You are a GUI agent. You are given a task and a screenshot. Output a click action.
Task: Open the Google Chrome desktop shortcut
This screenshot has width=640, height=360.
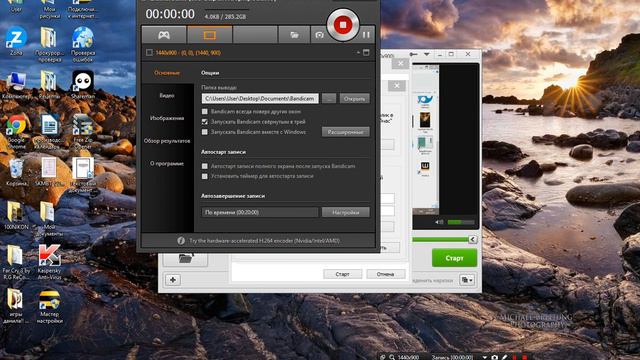pyautogui.click(x=16, y=130)
